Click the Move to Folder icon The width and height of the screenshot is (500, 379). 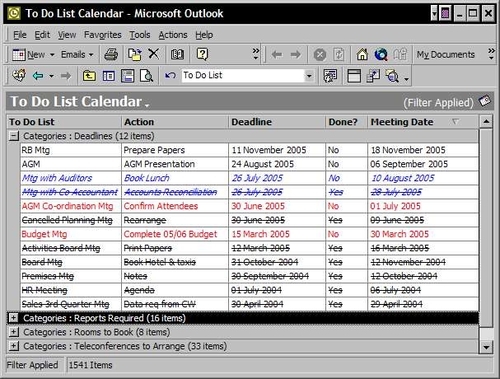134,54
